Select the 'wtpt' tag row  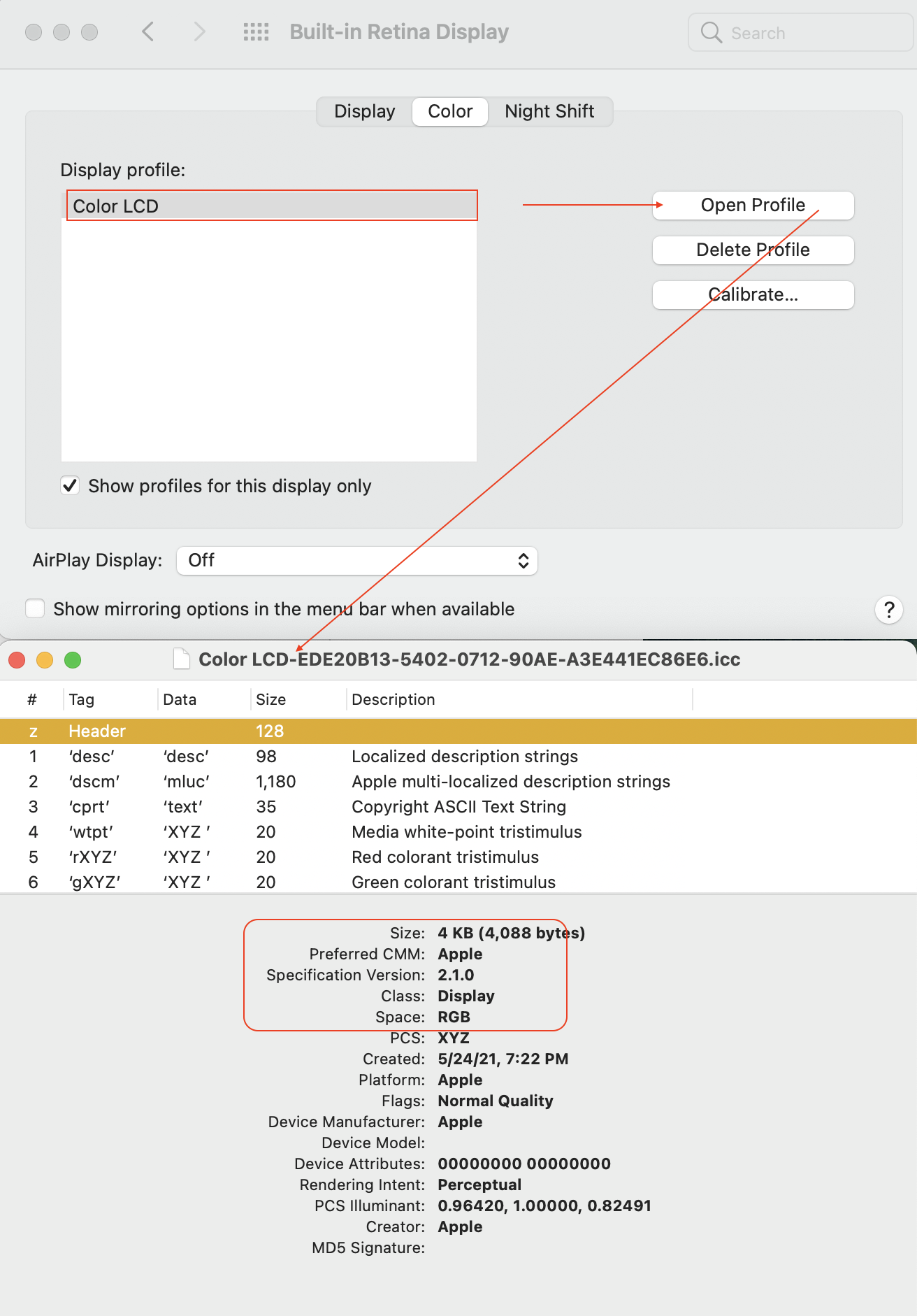[x=458, y=832]
